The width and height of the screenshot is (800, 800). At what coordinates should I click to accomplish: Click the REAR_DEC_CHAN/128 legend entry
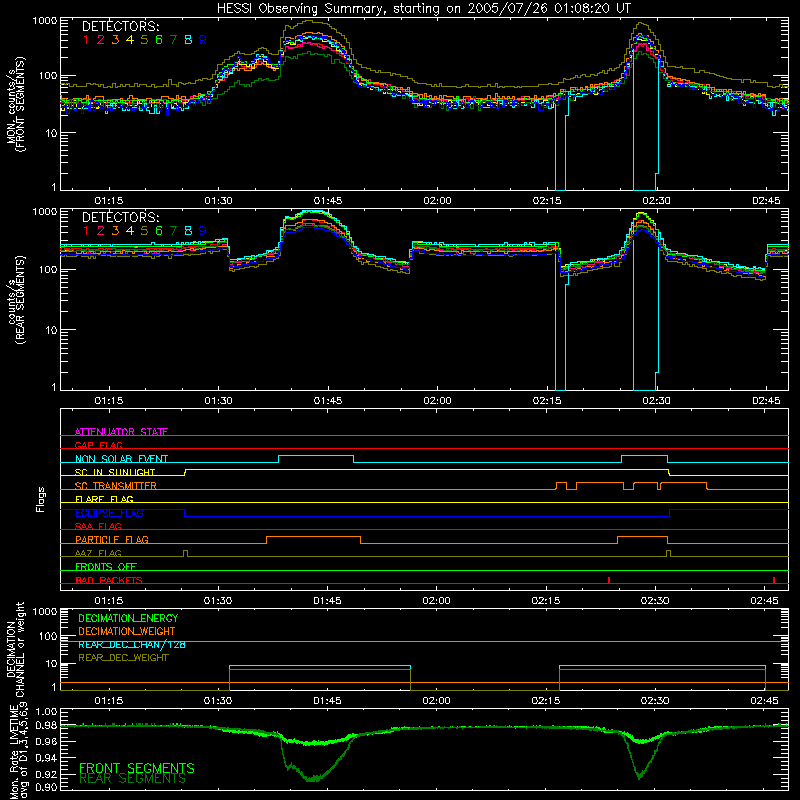point(132,644)
